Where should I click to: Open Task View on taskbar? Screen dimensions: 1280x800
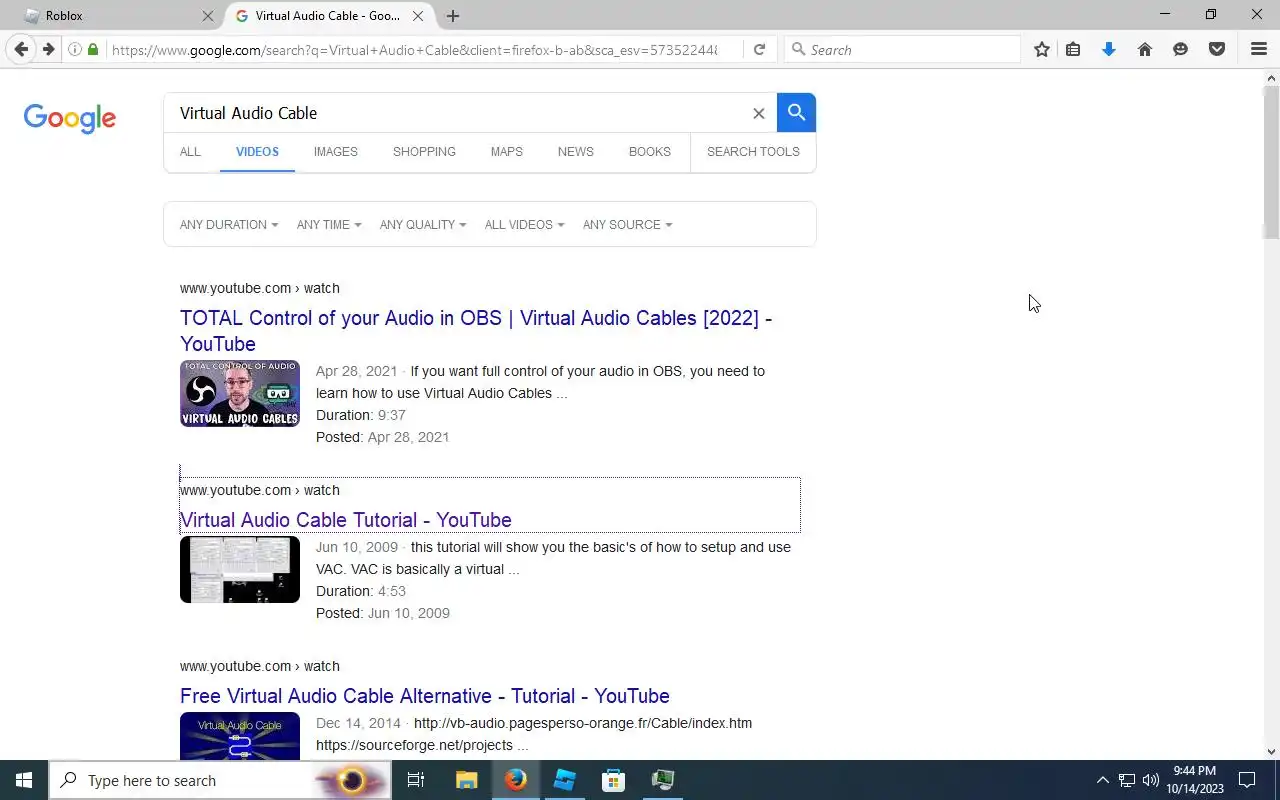pyautogui.click(x=416, y=780)
